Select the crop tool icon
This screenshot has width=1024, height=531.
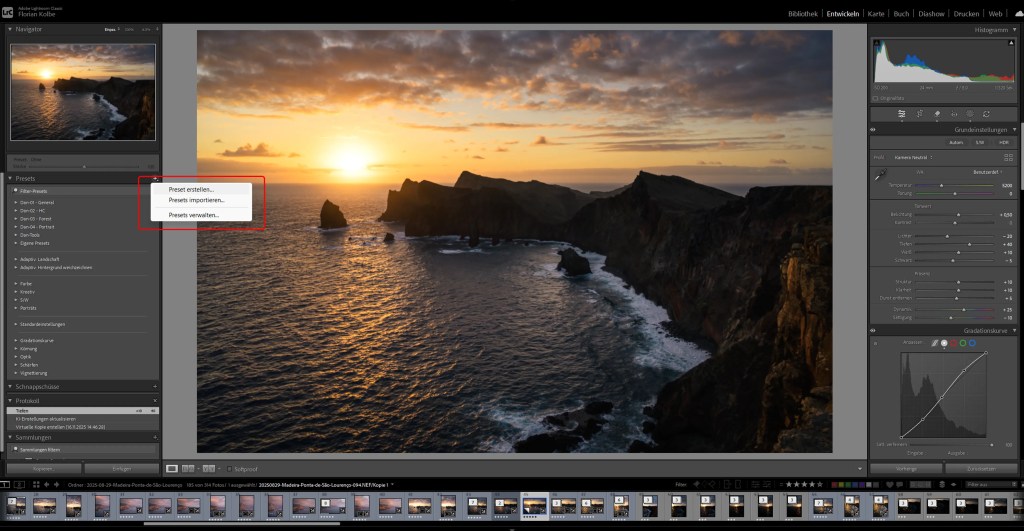pyautogui.click(x=920, y=114)
